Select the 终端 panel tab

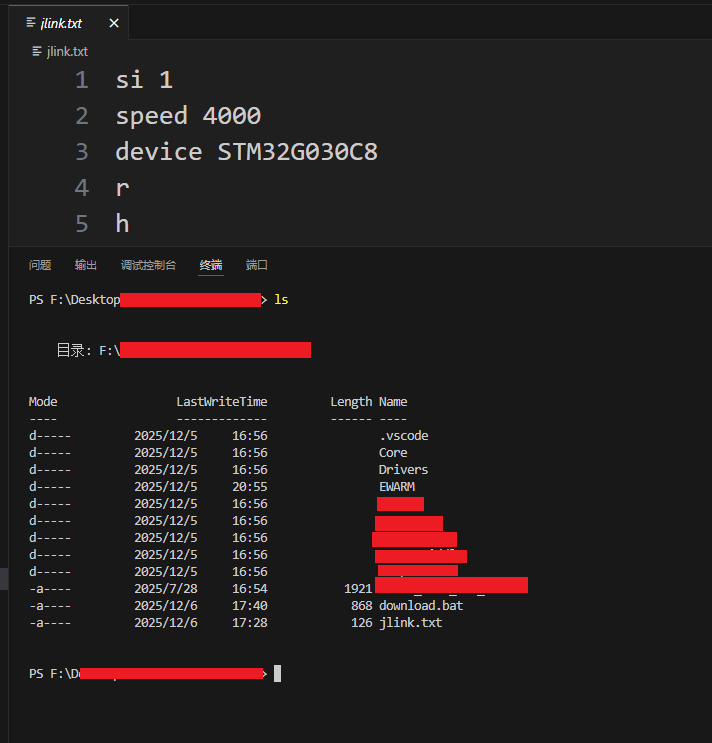tap(211, 265)
